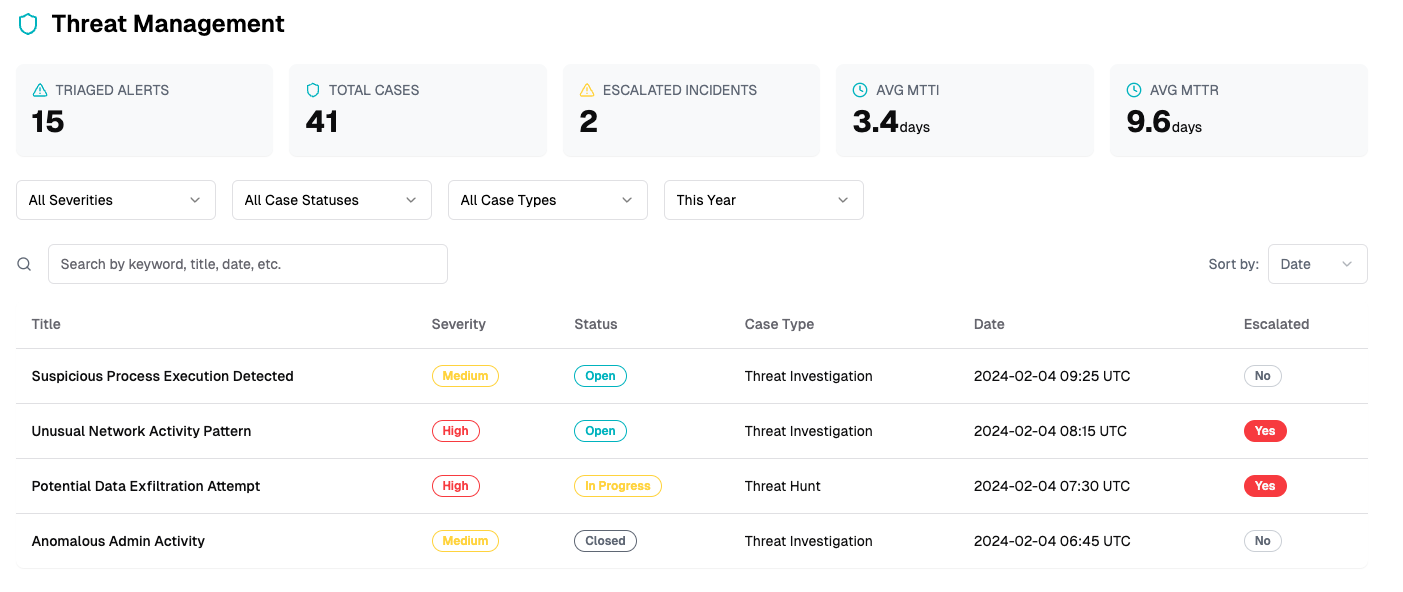Click the In Progress status badge

(617, 486)
